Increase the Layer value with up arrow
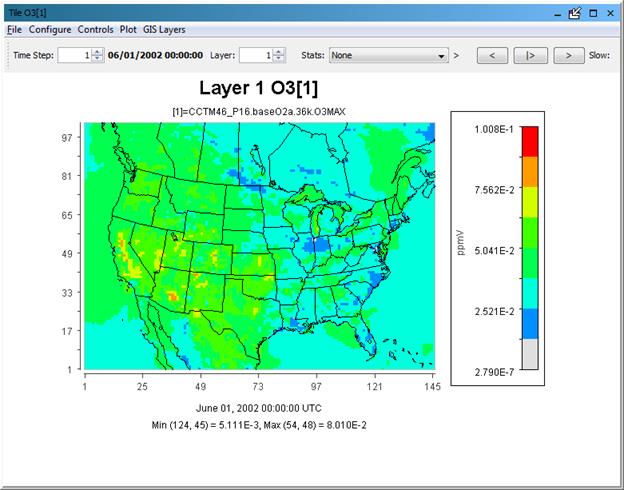 [x=279, y=52]
